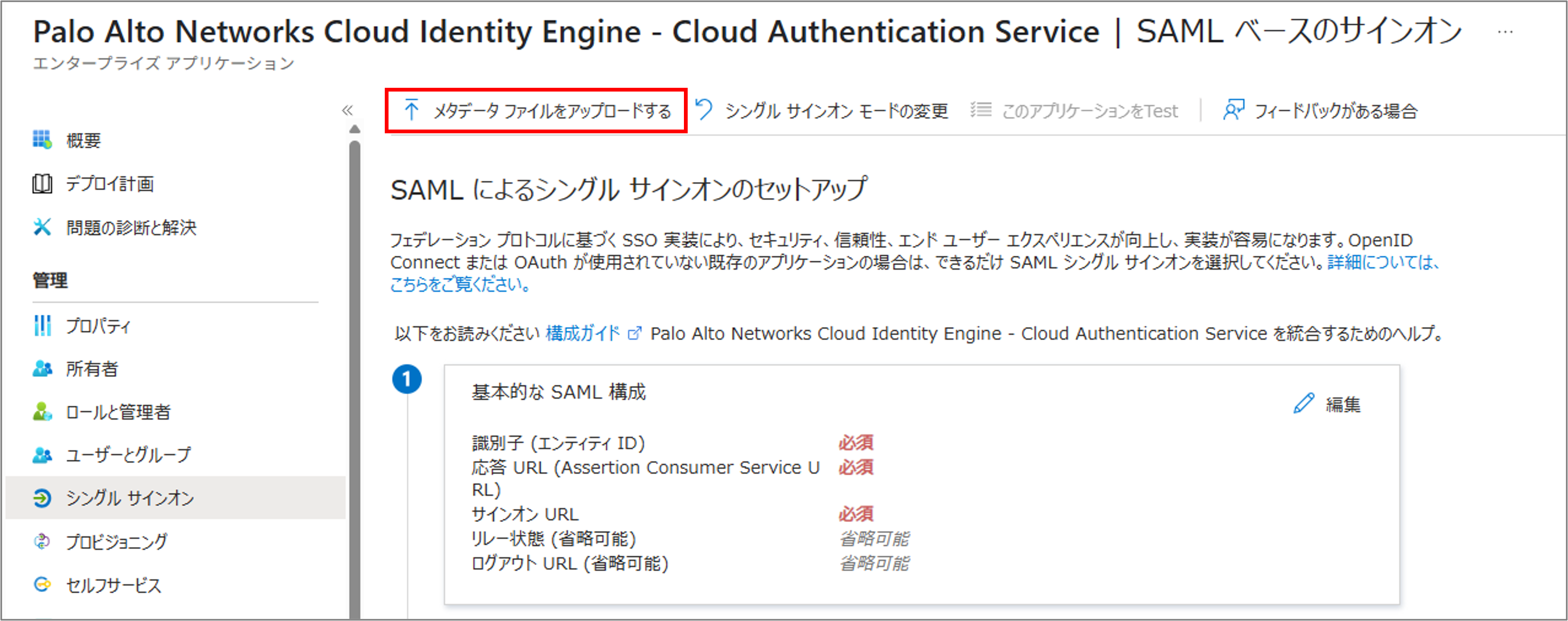Click the ロールと管理者 person icon
Viewport: 1568px width, 621px height.
[42, 412]
